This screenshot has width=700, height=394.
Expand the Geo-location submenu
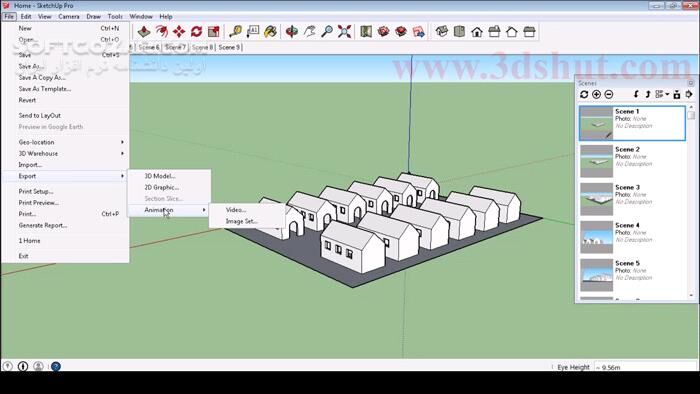65,142
